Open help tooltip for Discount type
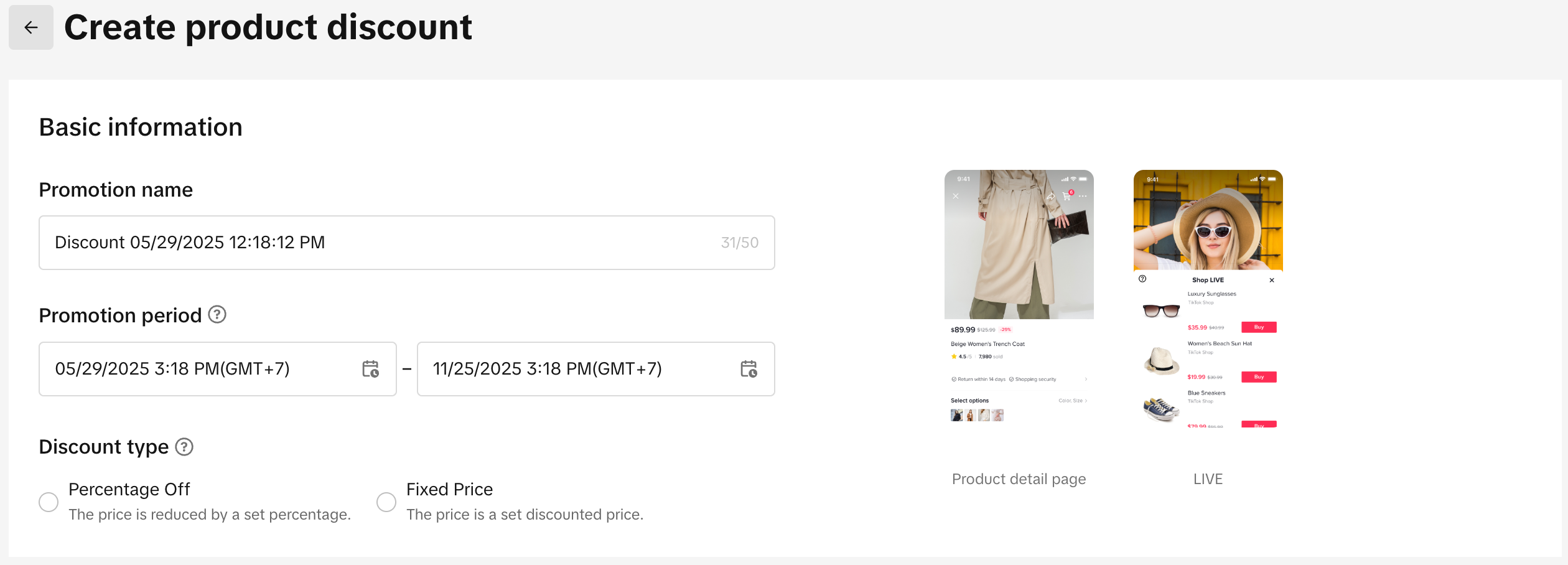The width and height of the screenshot is (1568, 565). click(184, 447)
